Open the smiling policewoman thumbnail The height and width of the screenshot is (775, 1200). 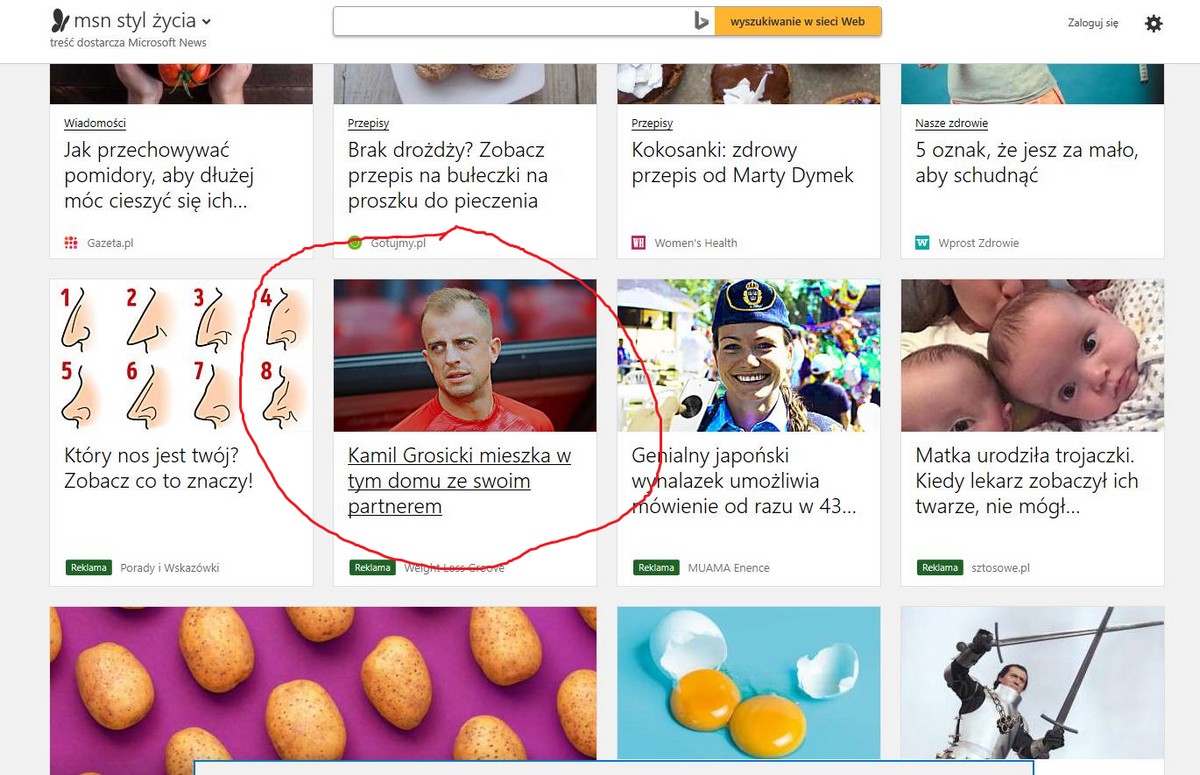coord(749,356)
